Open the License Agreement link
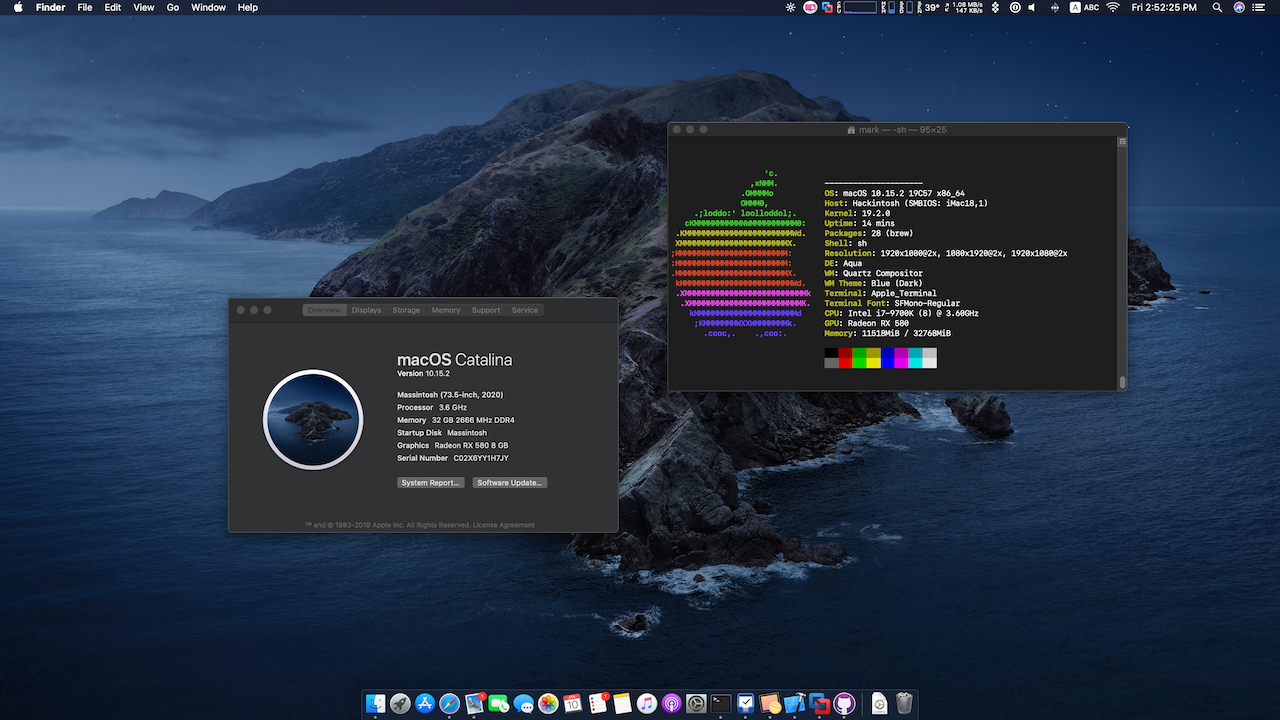 click(503, 525)
